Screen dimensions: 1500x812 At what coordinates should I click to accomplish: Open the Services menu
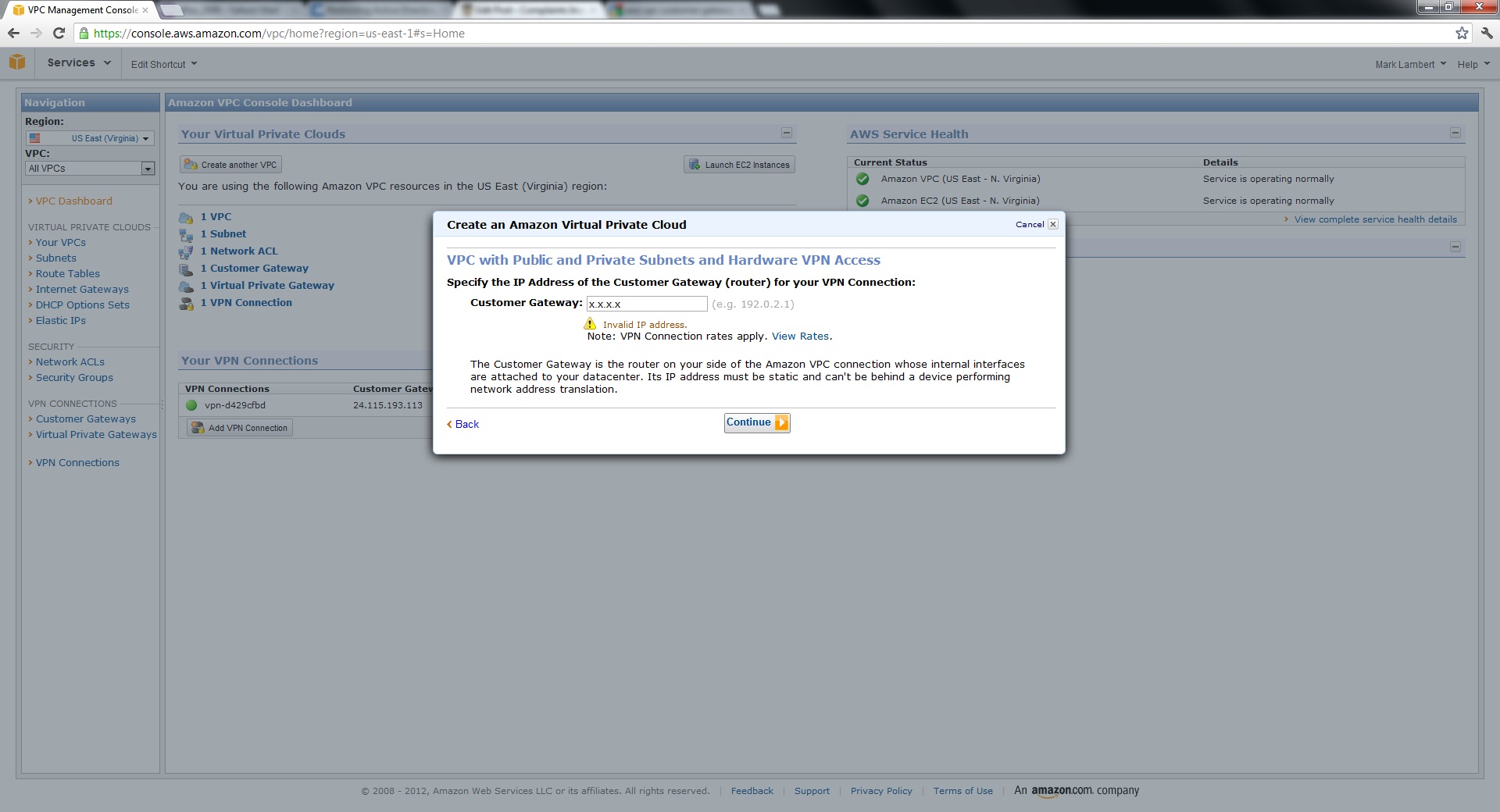point(78,63)
